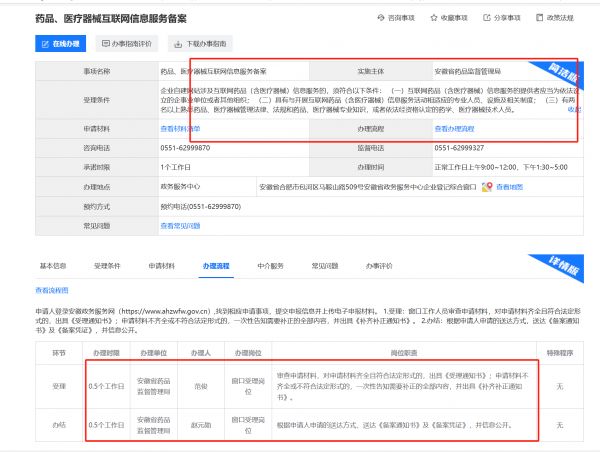Screen dimensions: 600x452
Task: Click the star icon for 收藏事项
Action: click(x=434, y=18)
